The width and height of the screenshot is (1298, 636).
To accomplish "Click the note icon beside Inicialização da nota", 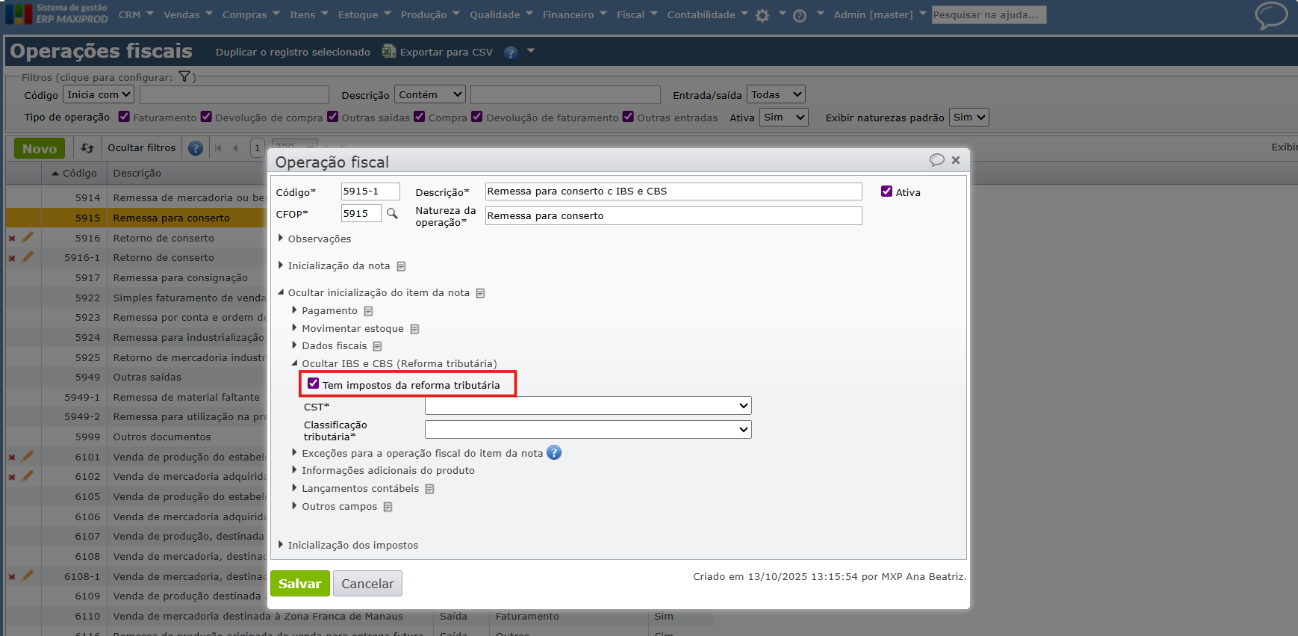I will (x=401, y=266).
